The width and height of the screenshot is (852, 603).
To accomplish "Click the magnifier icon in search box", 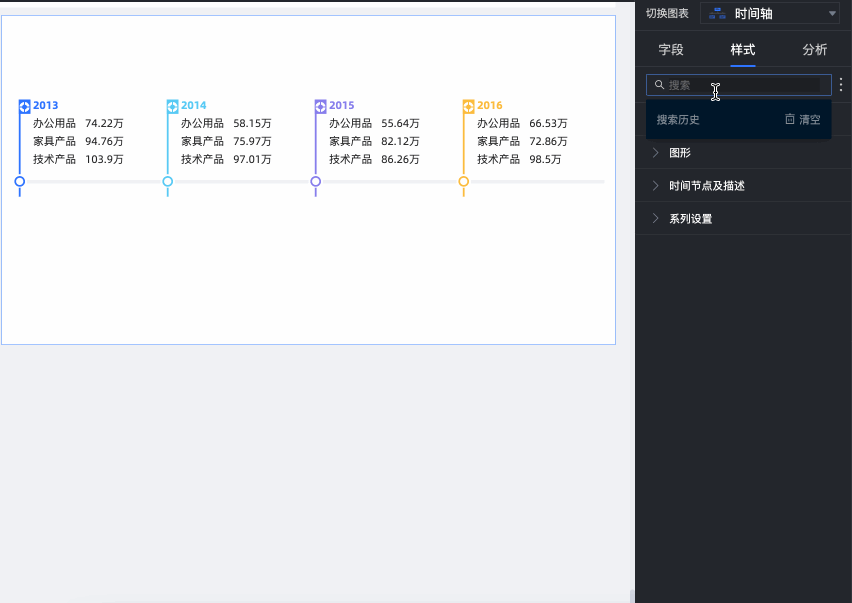I will point(659,85).
